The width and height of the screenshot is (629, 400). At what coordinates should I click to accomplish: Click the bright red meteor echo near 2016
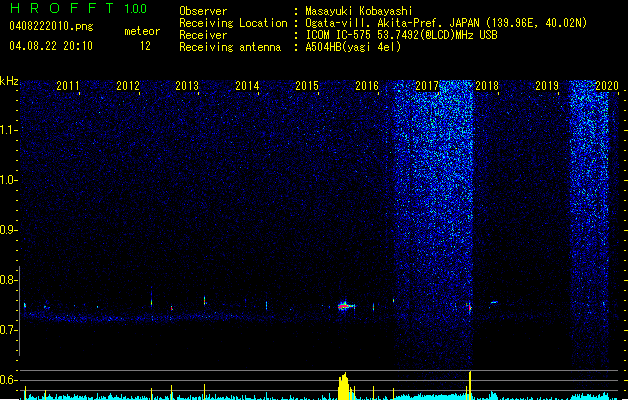[345, 306]
